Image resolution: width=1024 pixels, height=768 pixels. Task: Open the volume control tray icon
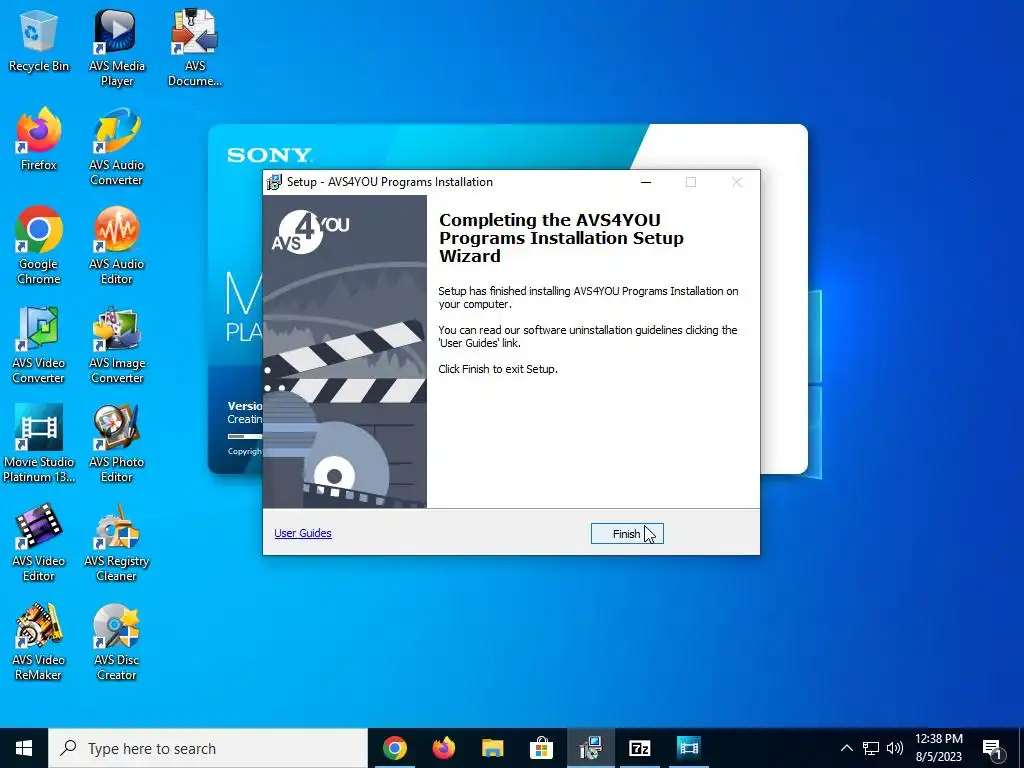click(895, 748)
